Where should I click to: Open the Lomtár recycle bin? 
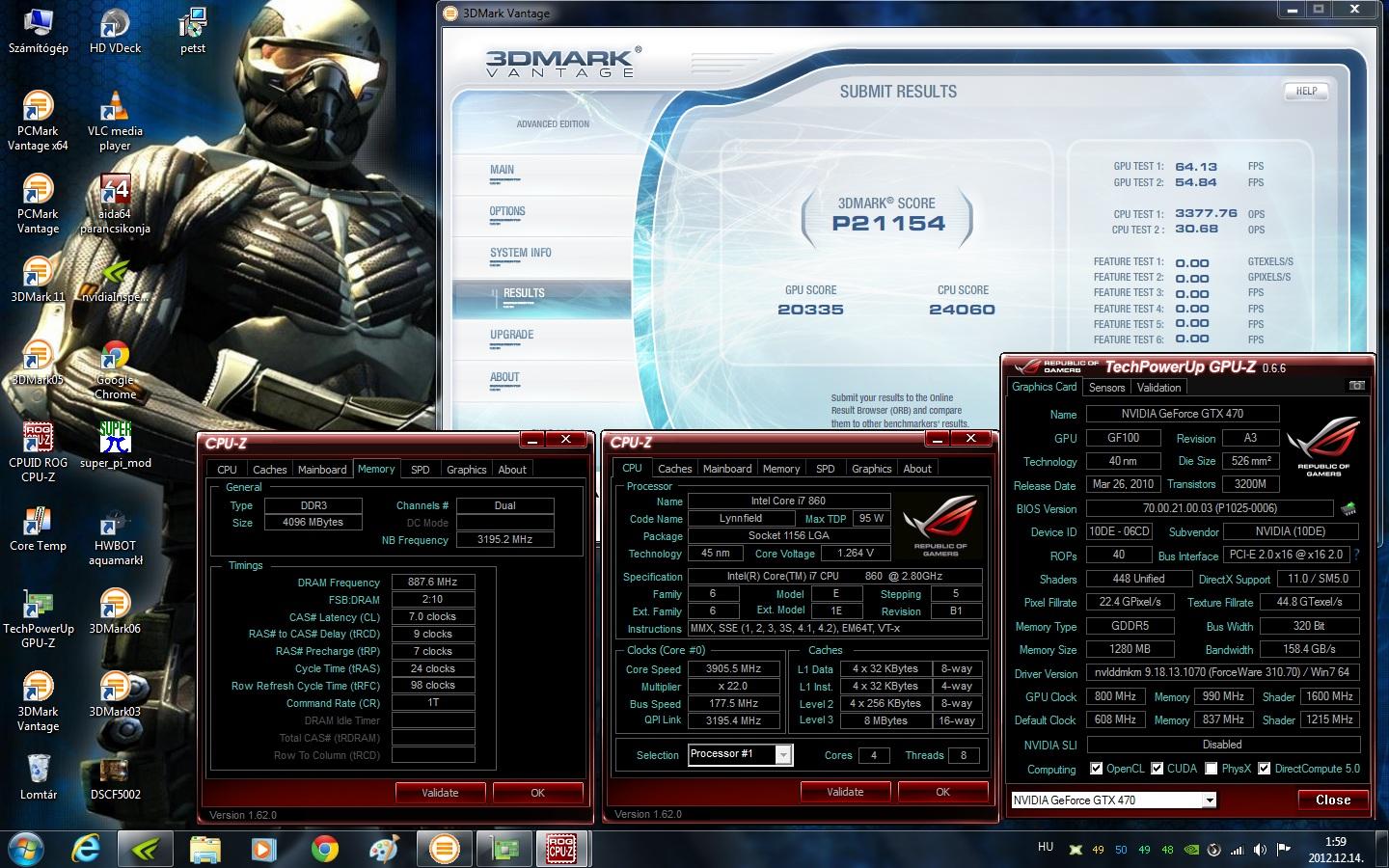38,777
